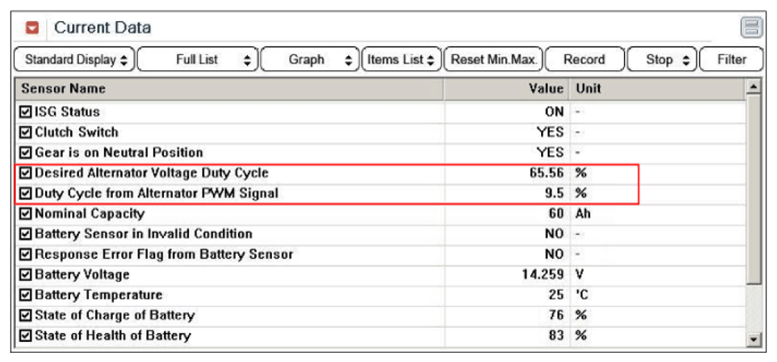Open the Standard Display dropdown

(x=74, y=60)
